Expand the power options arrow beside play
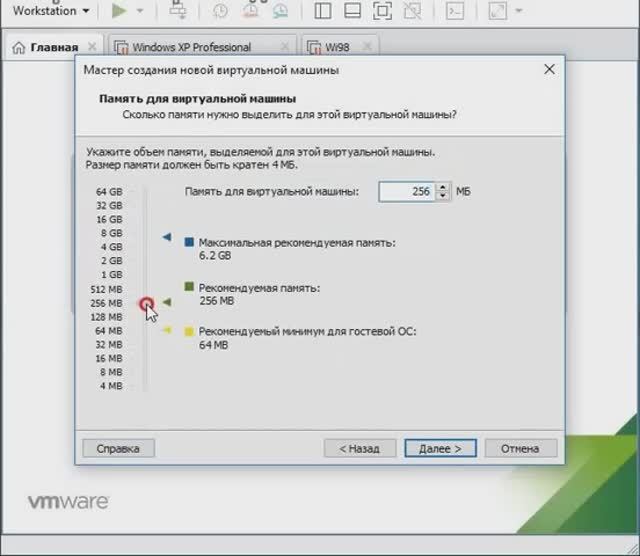 [x=140, y=11]
